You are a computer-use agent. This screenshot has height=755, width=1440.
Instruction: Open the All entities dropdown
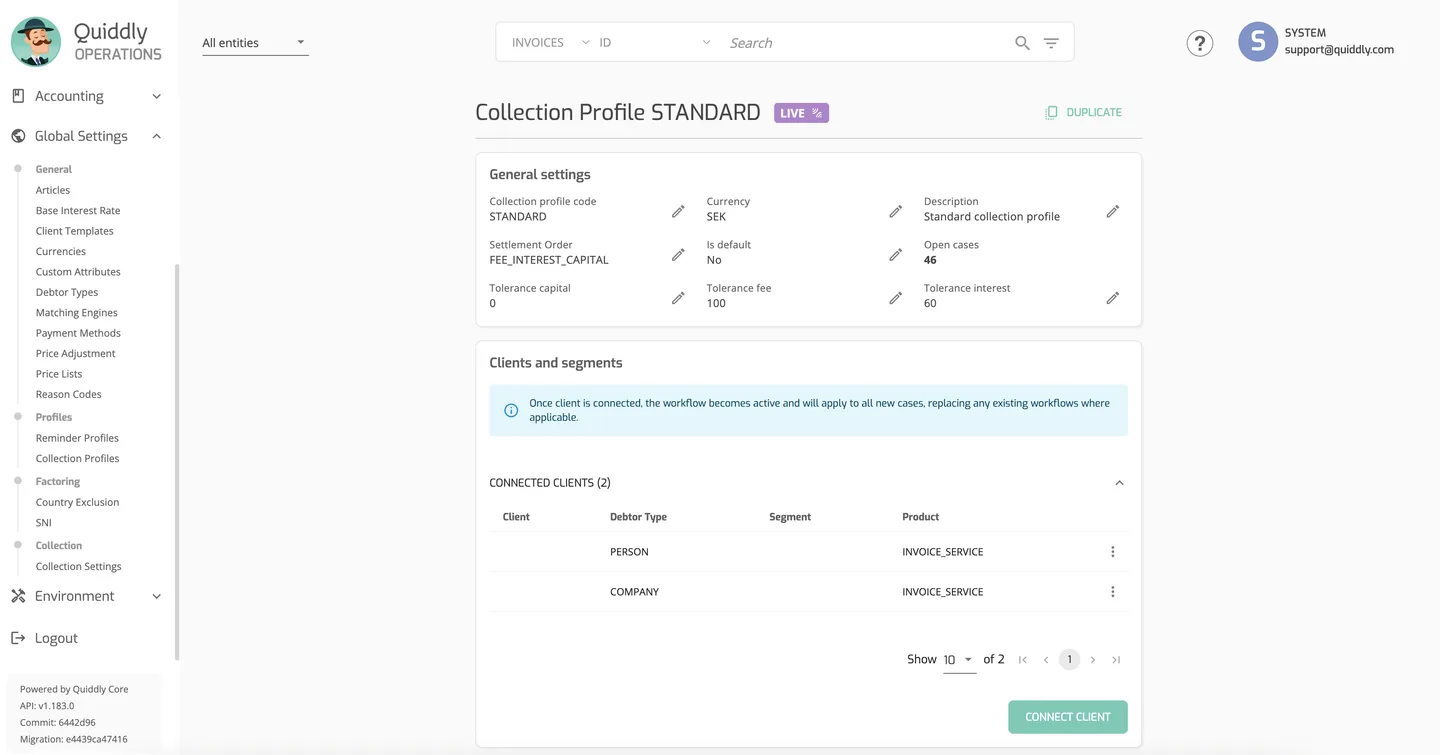(255, 43)
